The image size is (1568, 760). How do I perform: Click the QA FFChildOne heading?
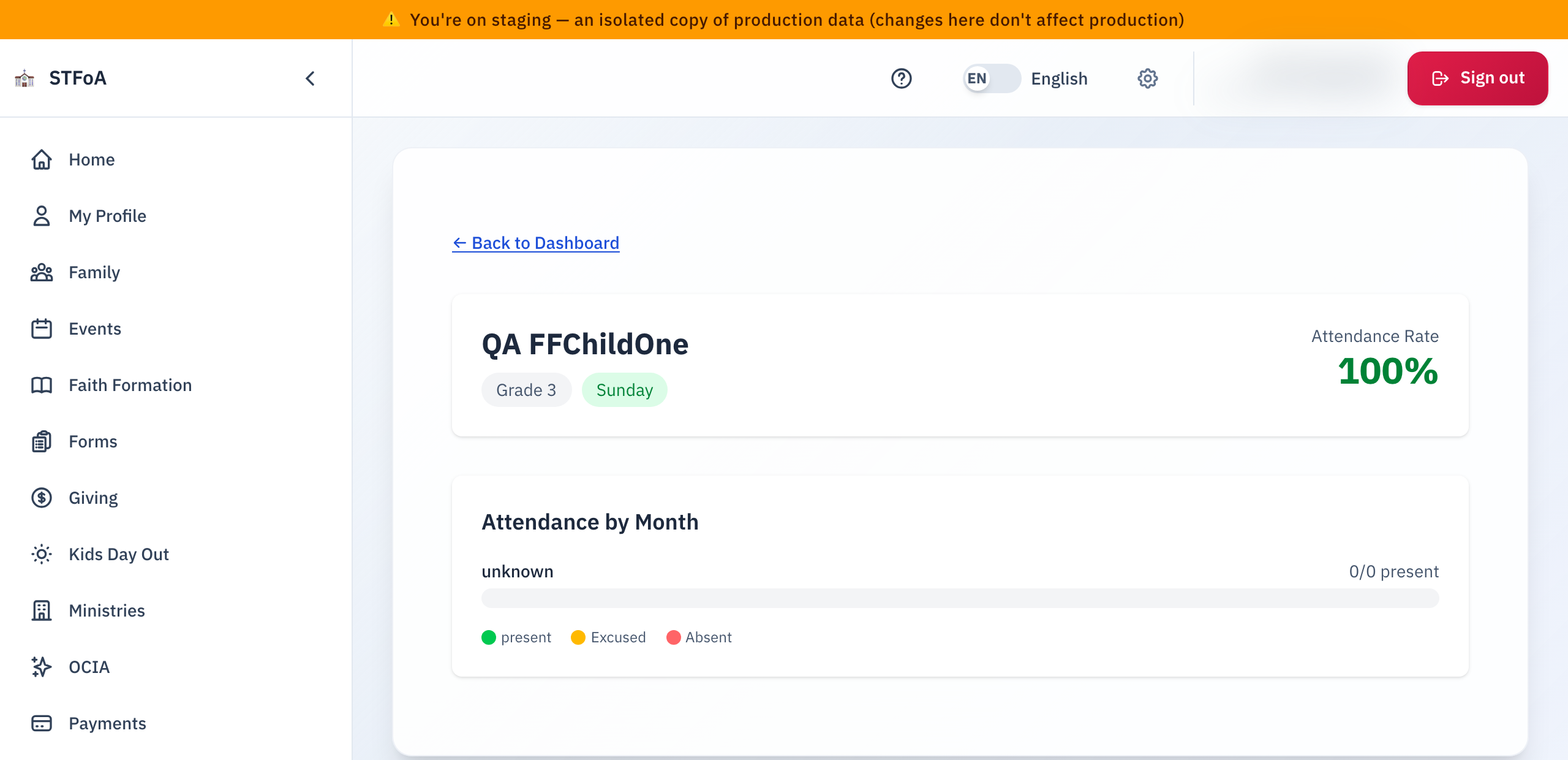[585, 344]
